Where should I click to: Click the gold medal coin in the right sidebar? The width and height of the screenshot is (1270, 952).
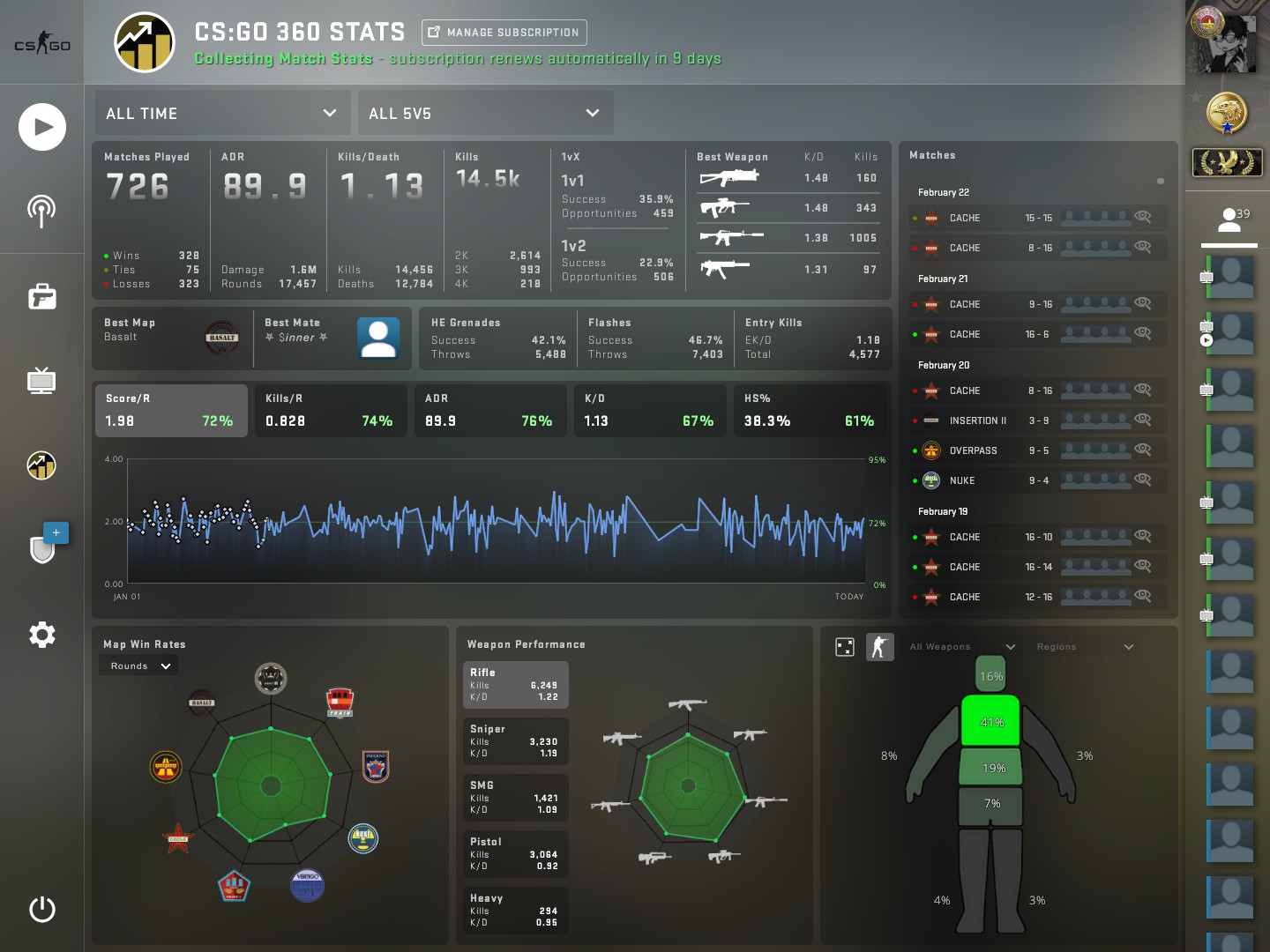[1227, 113]
